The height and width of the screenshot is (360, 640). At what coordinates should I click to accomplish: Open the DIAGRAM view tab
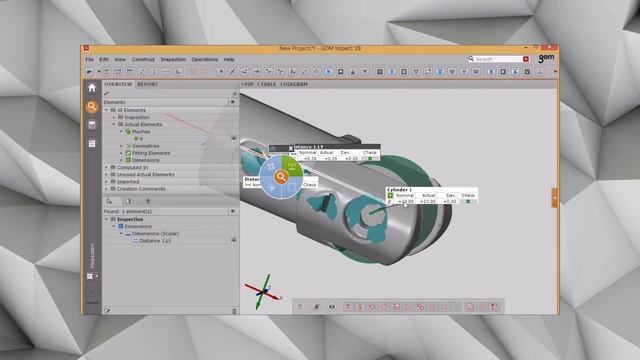[294, 84]
